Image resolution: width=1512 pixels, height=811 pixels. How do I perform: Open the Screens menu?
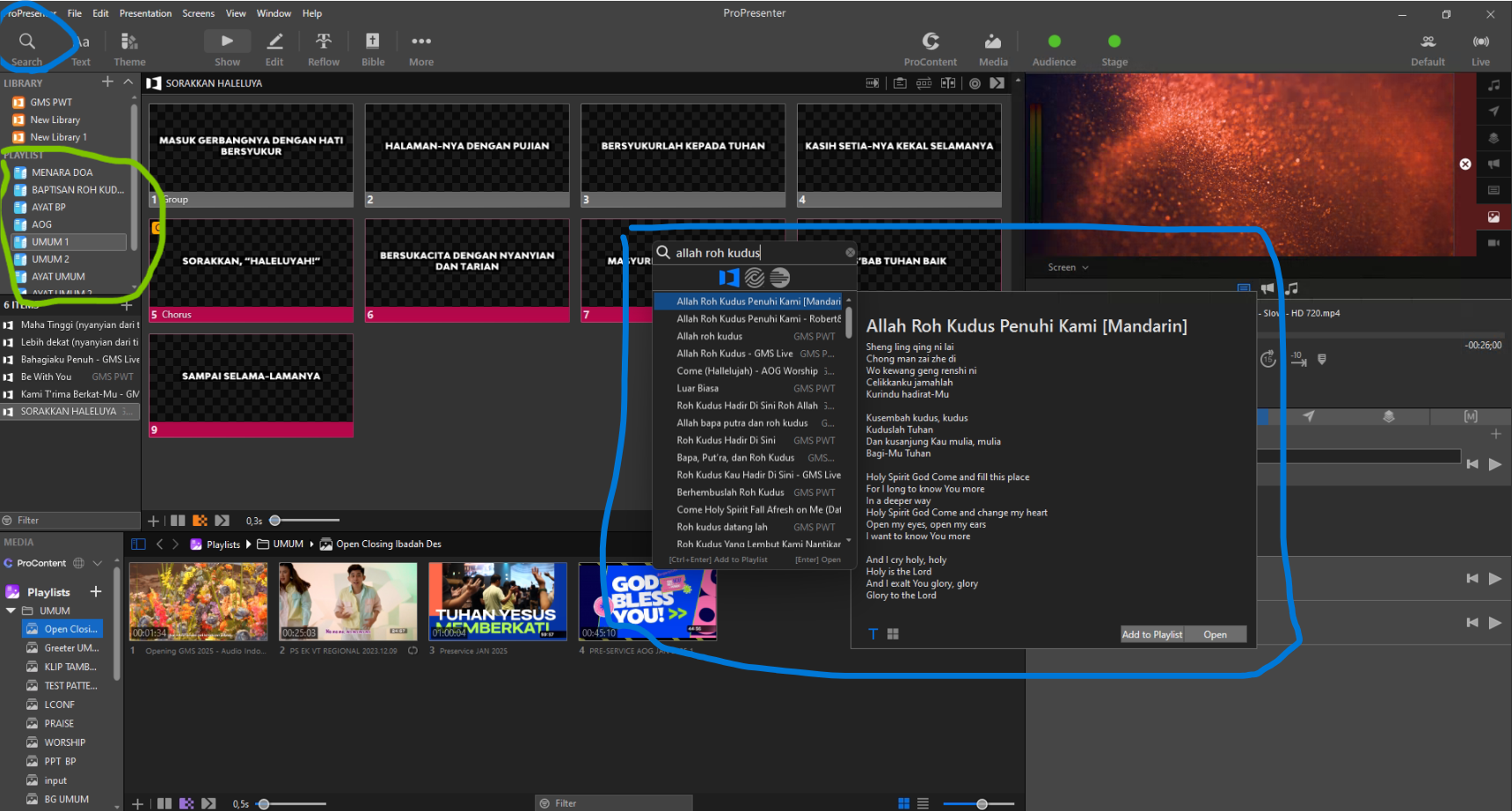point(198,13)
